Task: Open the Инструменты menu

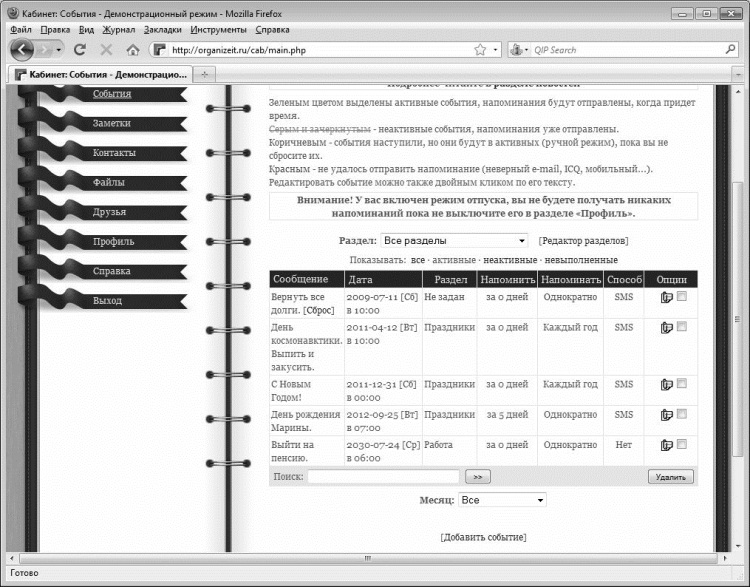Action: tap(218, 30)
